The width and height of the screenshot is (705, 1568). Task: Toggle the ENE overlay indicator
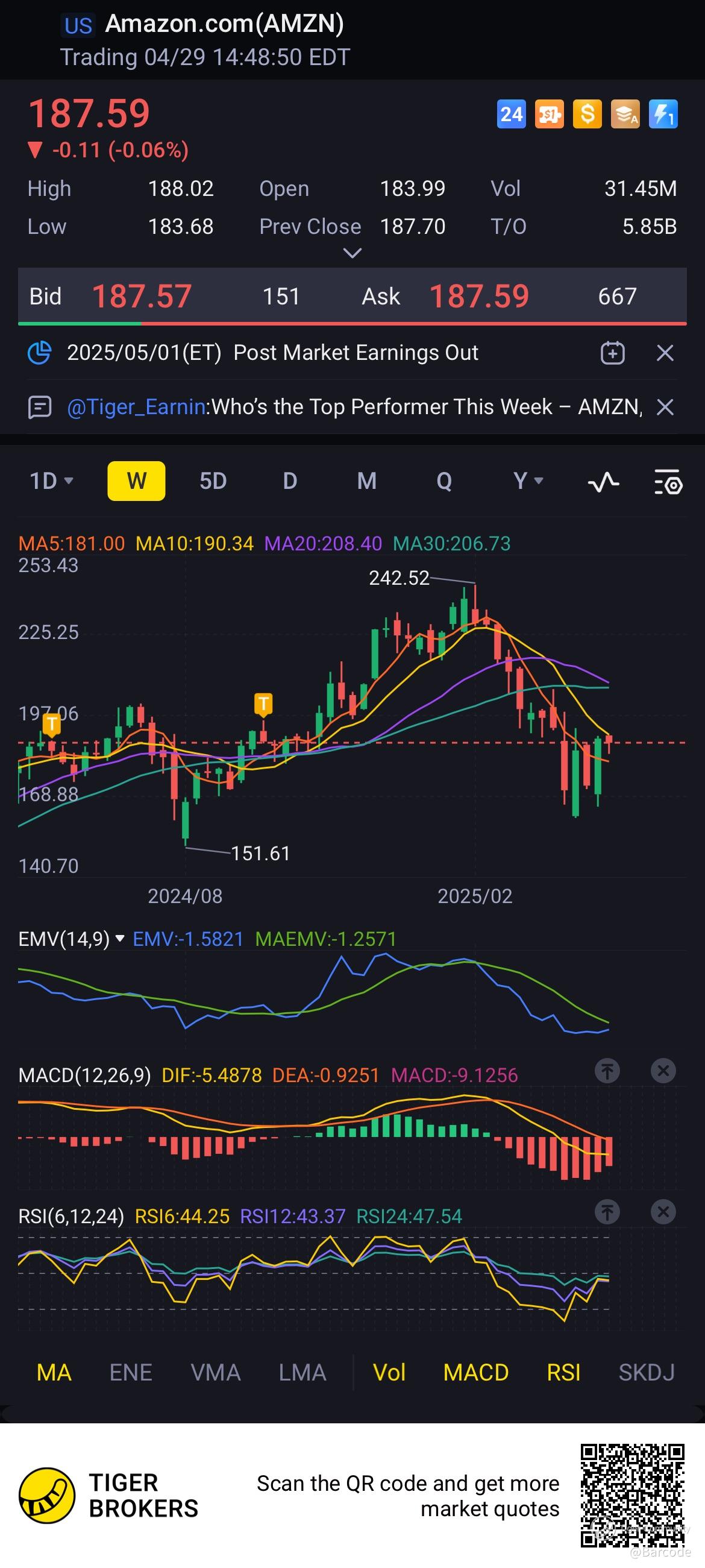(x=131, y=1373)
